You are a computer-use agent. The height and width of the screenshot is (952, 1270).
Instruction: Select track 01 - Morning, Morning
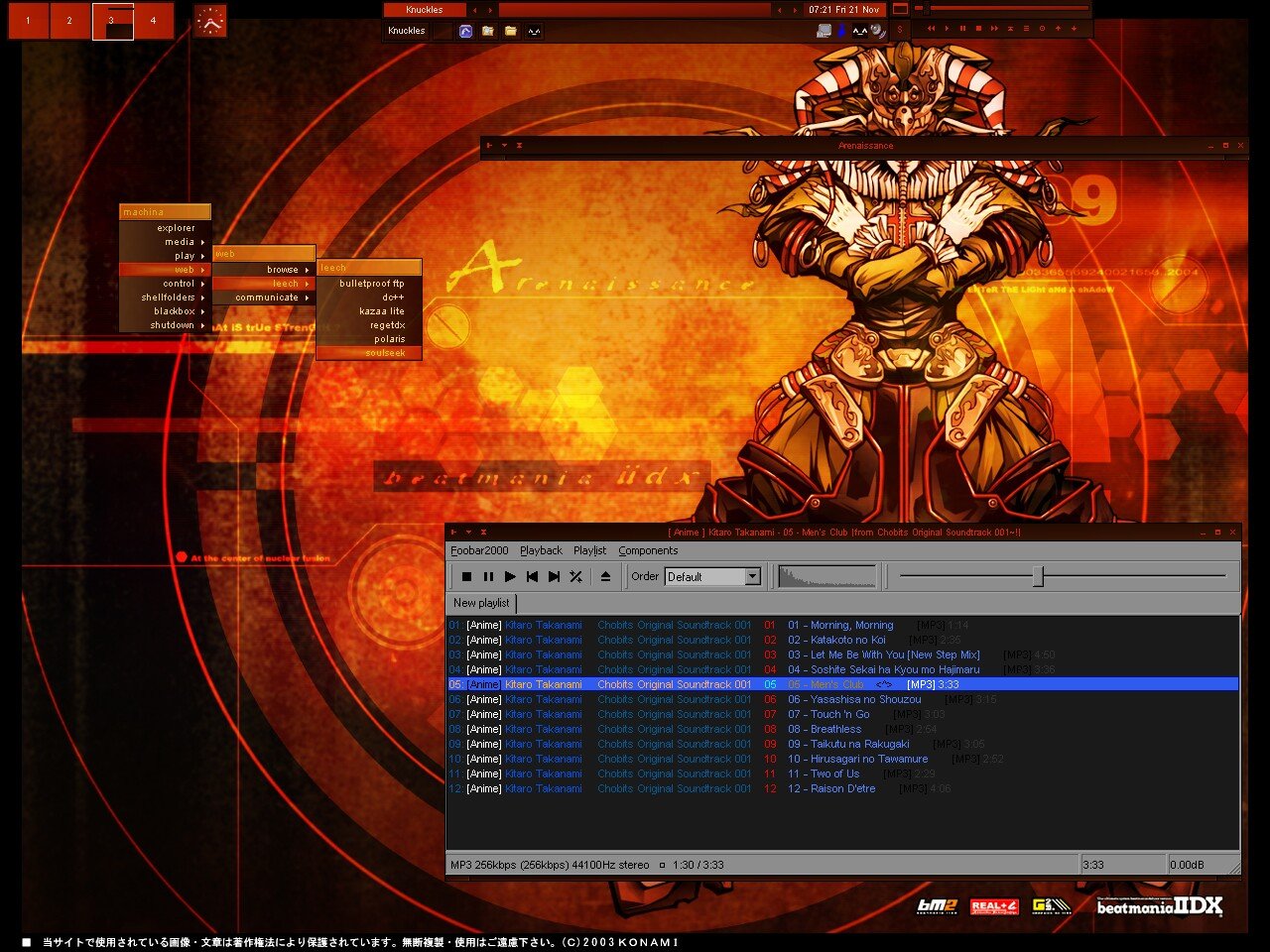pyautogui.click(x=842, y=625)
